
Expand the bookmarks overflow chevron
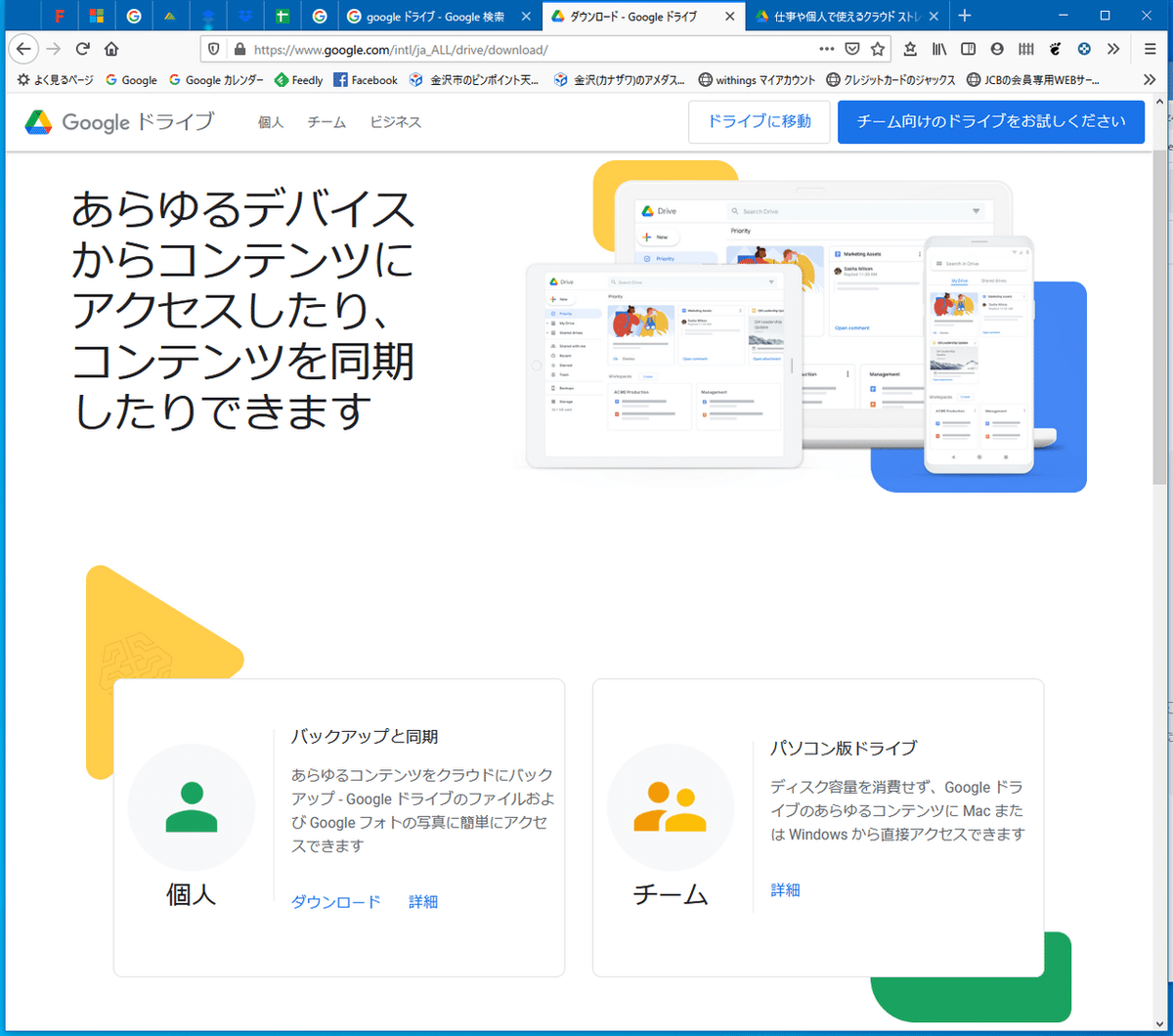click(x=1151, y=79)
